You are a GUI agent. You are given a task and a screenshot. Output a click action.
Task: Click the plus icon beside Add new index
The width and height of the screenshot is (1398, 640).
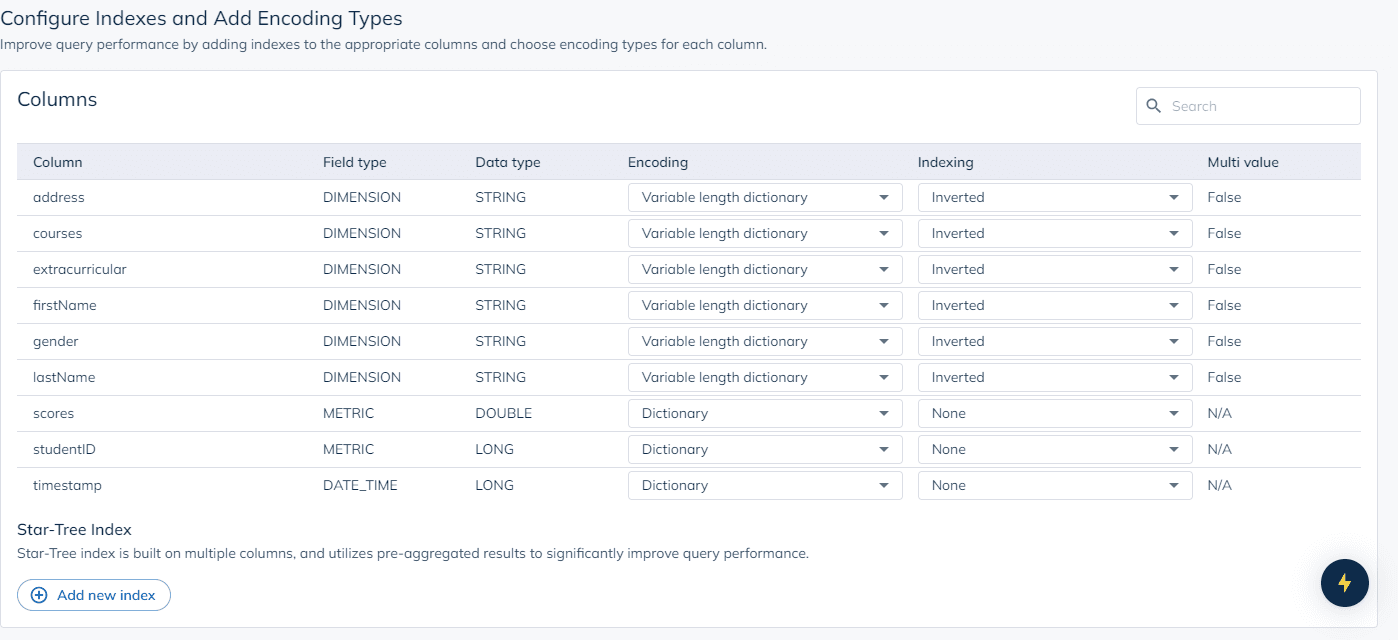(38, 595)
